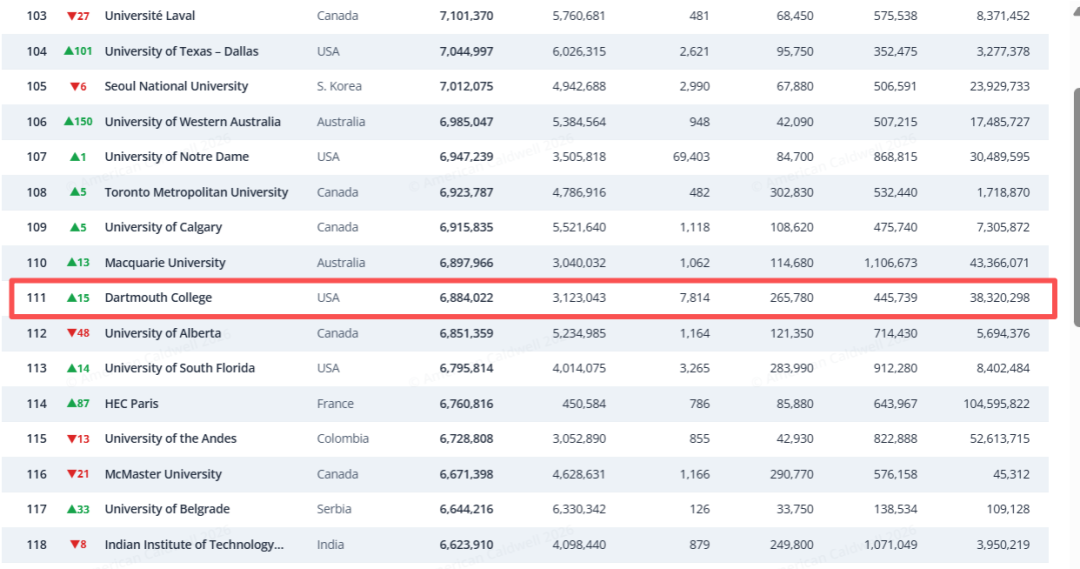Screen dimensions: 1080x569
Task: Click the green up arrow for University of Belgrade
Action: pyautogui.click(x=72, y=509)
